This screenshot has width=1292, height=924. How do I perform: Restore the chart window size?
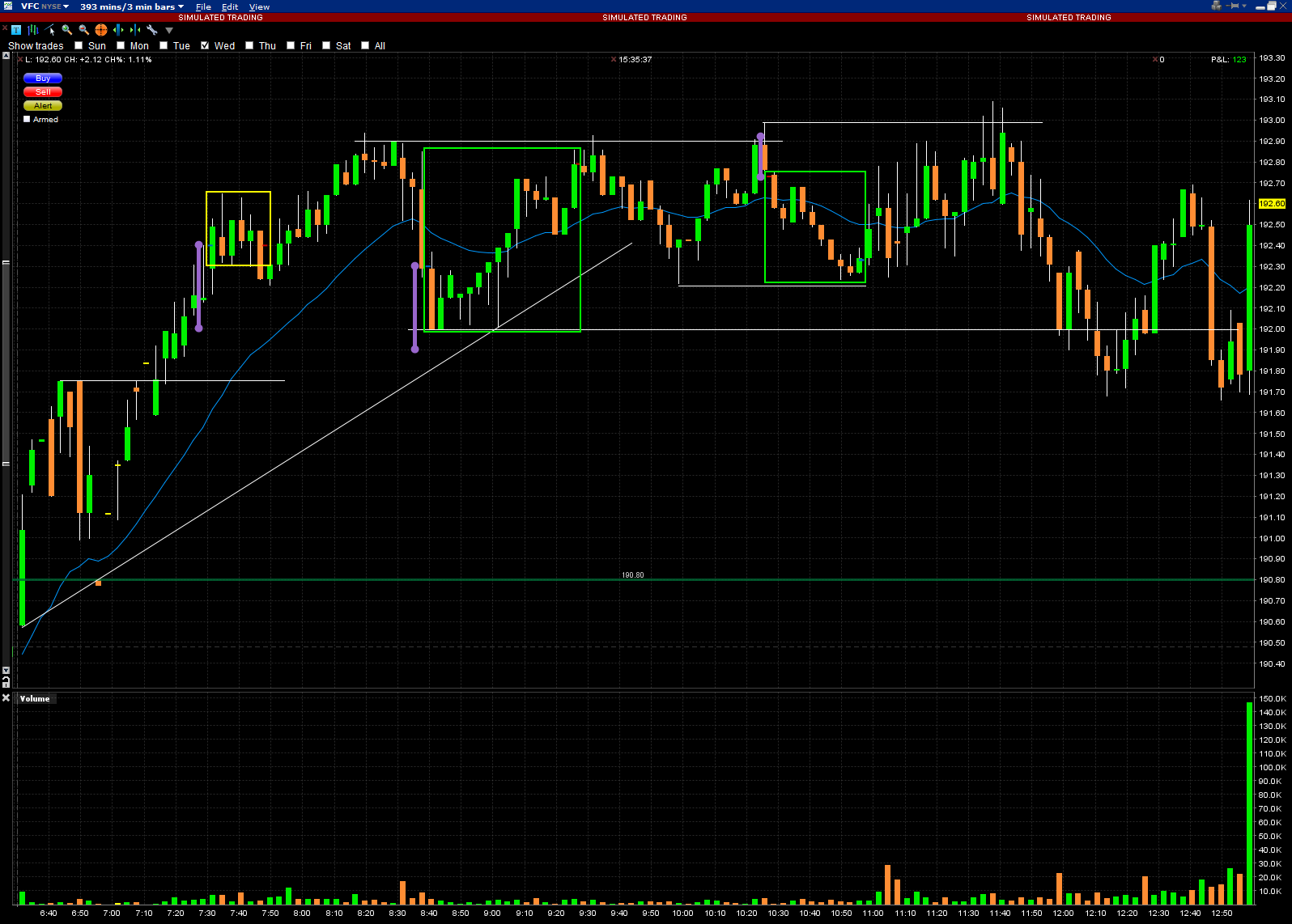(x=1272, y=6)
